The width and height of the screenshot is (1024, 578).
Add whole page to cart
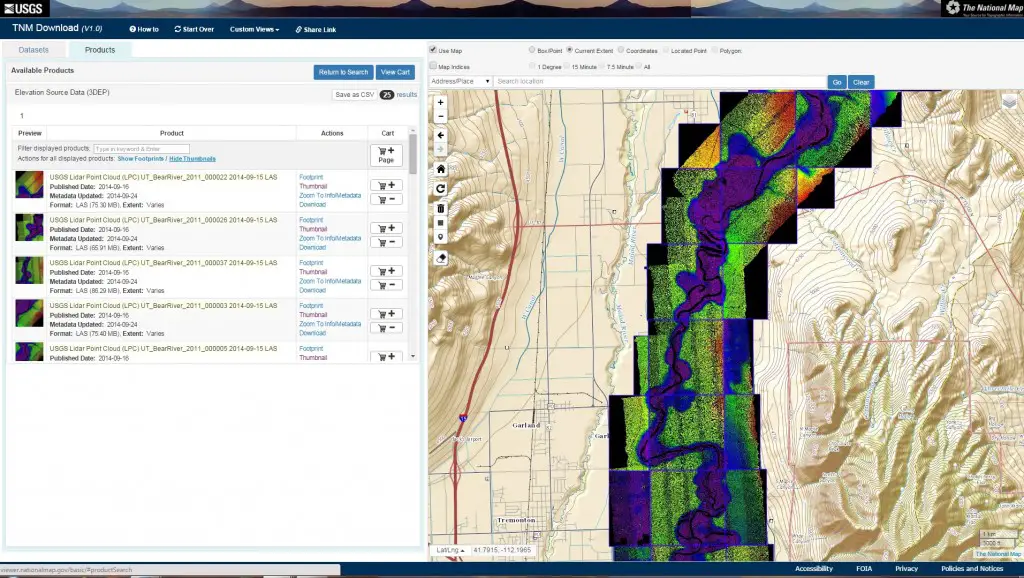[386, 155]
